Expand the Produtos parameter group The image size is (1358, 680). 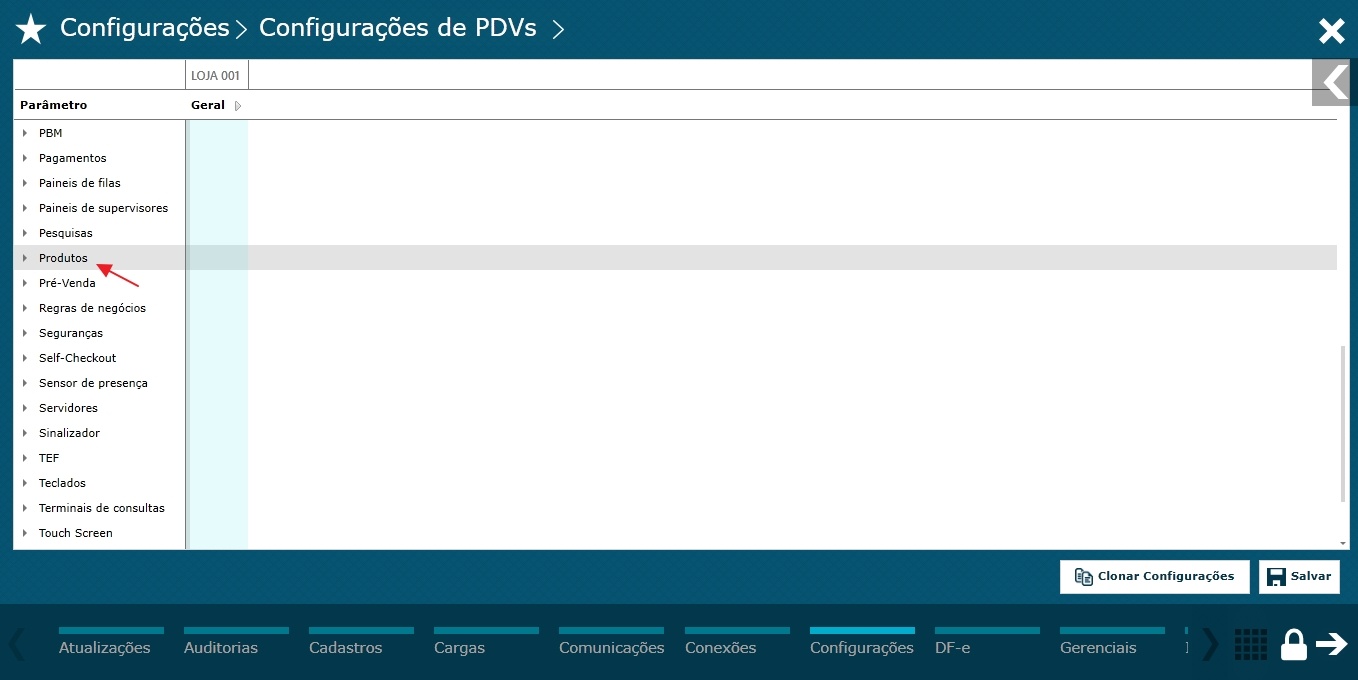pos(25,258)
